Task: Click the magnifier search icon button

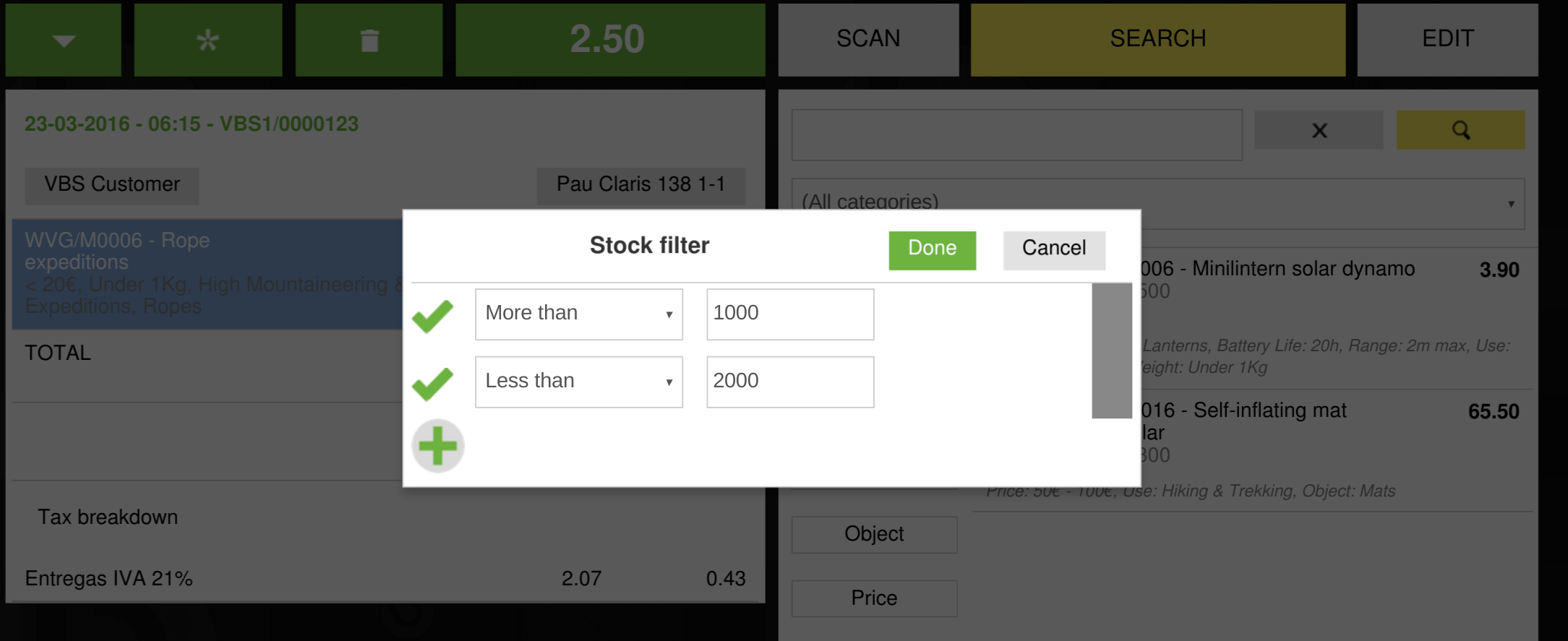Action: (x=1460, y=130)
